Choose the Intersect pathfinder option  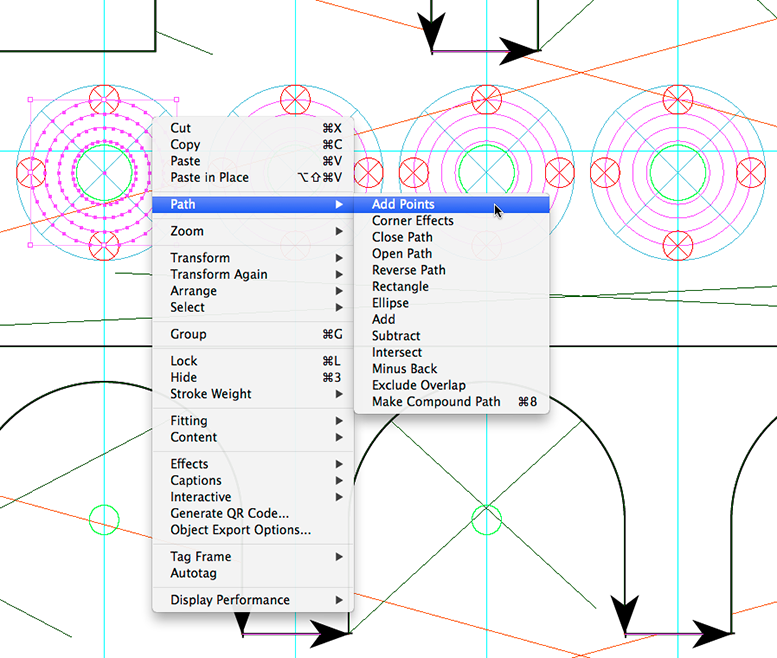(x=451, y=352)
